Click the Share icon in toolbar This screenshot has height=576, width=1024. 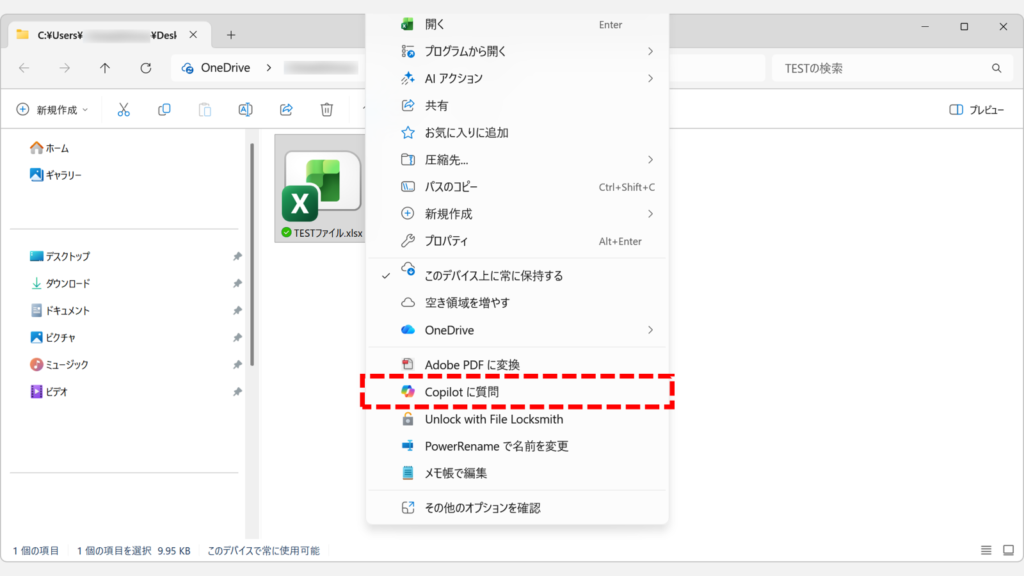286,110
